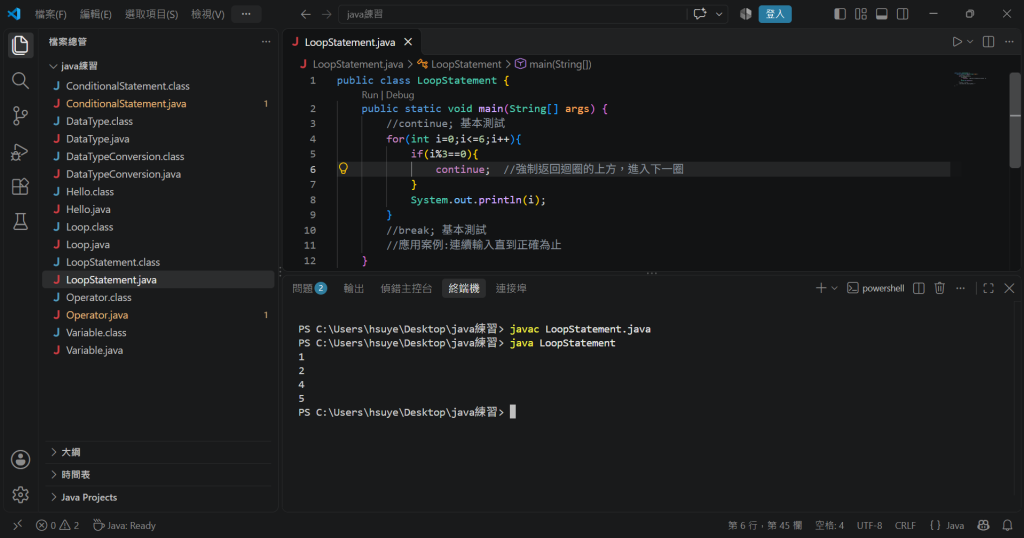Split the editor to the right

click(989, 42)
